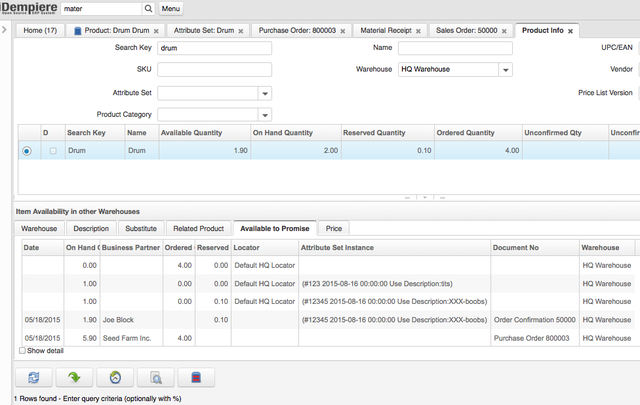Switch to the Price tab
This screenshot has width=640, height=405.
click(x=333, y=228)
